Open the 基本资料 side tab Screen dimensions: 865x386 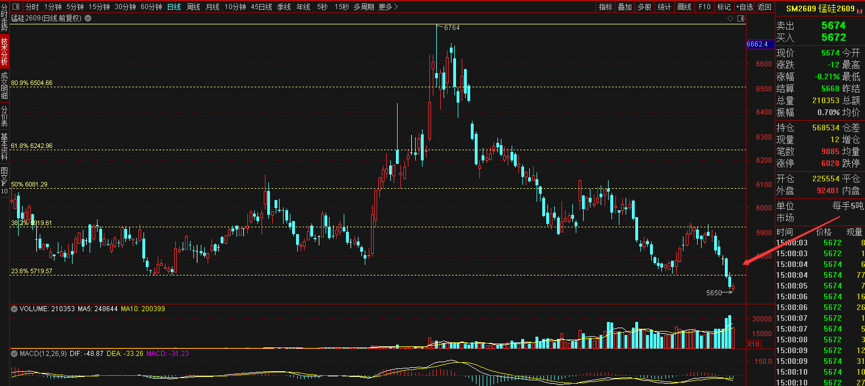tap(4, 146)
